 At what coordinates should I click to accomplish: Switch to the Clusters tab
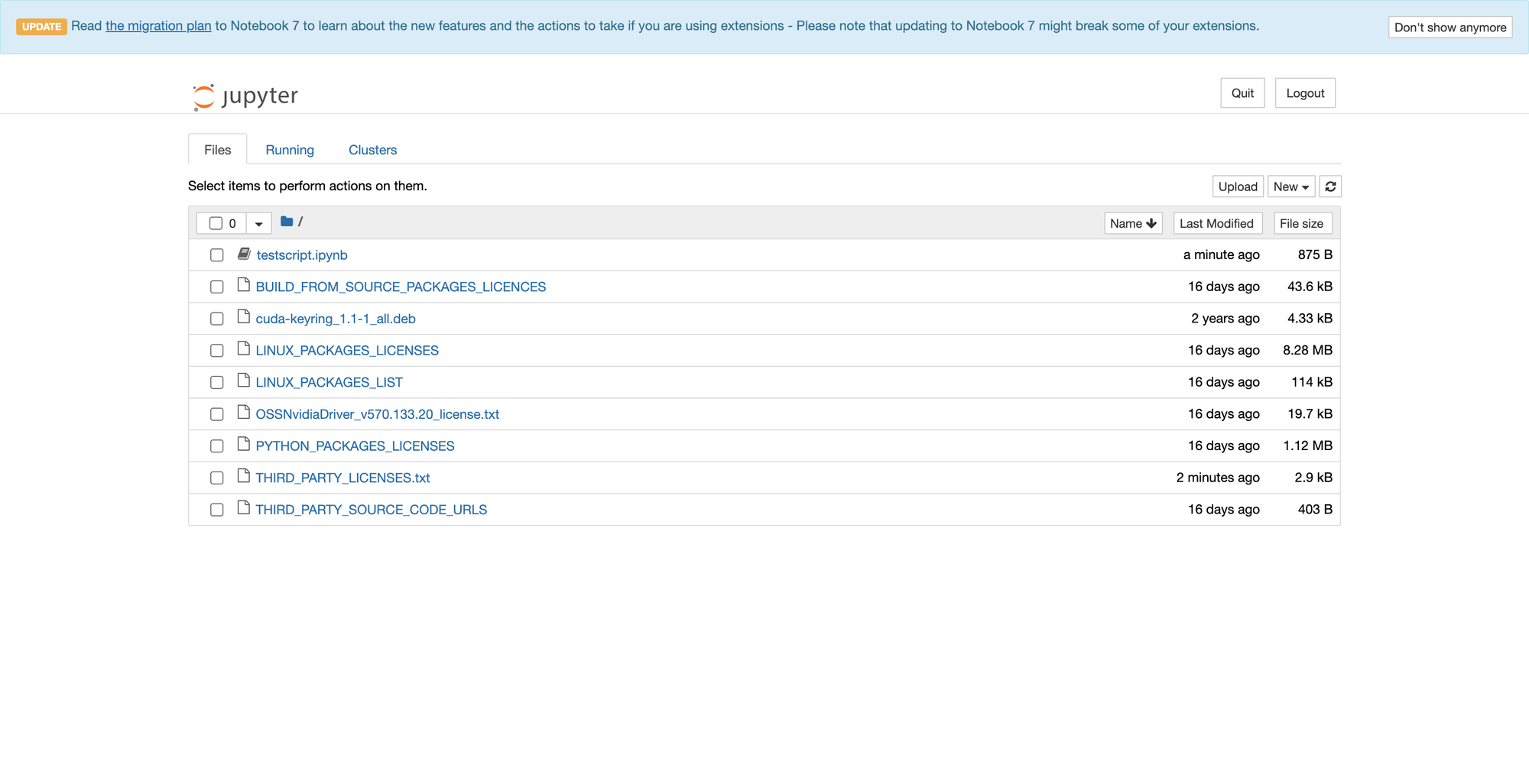click(372, 150)
